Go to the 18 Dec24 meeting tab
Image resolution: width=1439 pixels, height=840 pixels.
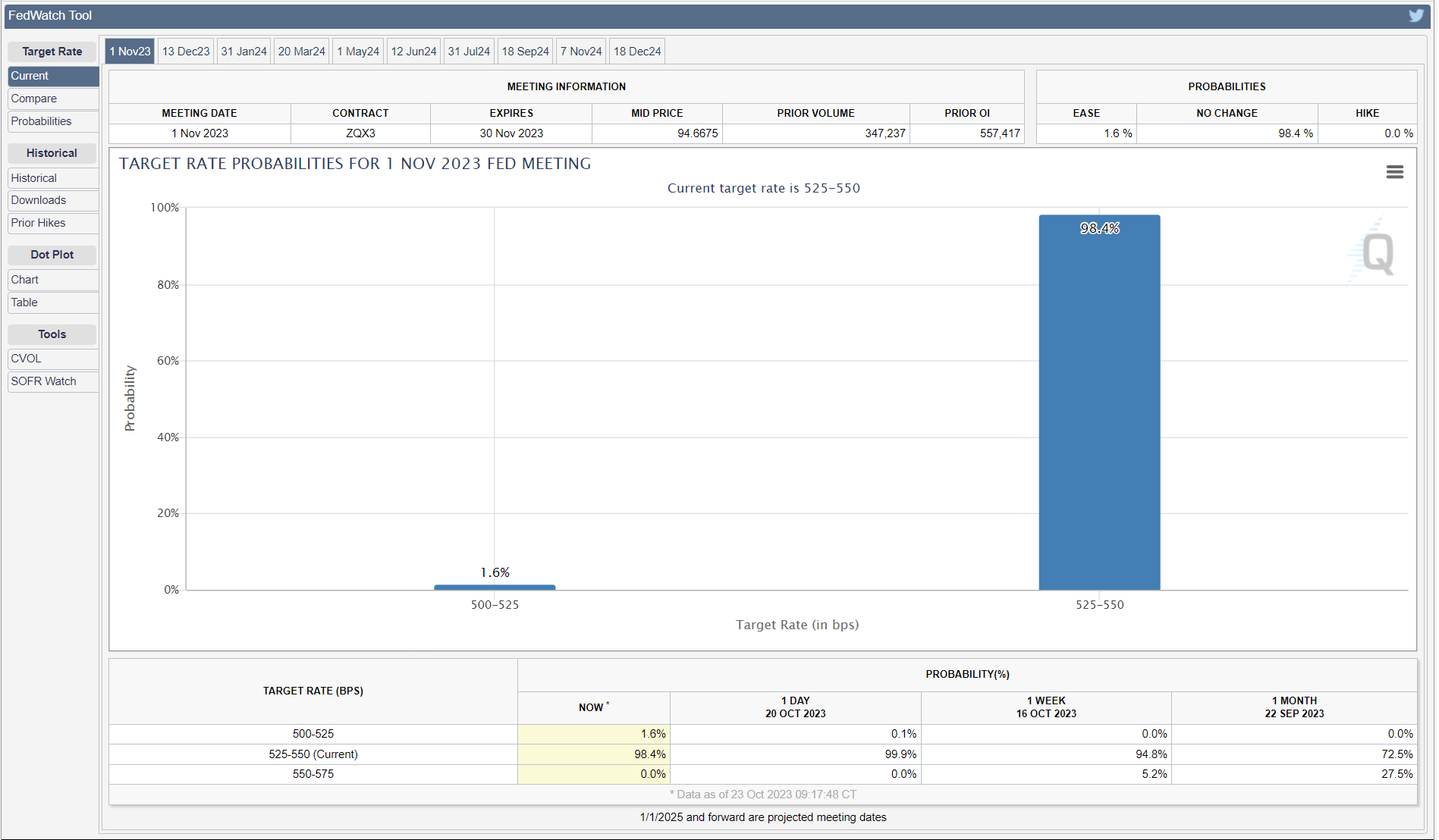click(x=637, y=52)
